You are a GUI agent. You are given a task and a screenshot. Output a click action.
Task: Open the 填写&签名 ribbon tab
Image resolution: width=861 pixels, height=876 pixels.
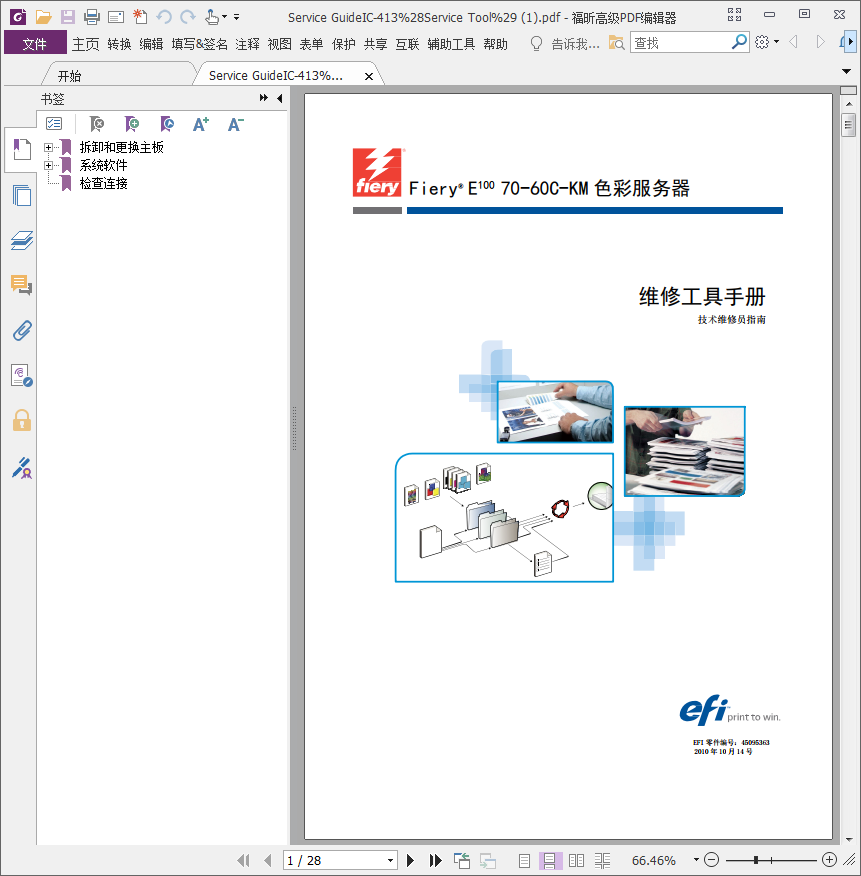click(199, 44)
